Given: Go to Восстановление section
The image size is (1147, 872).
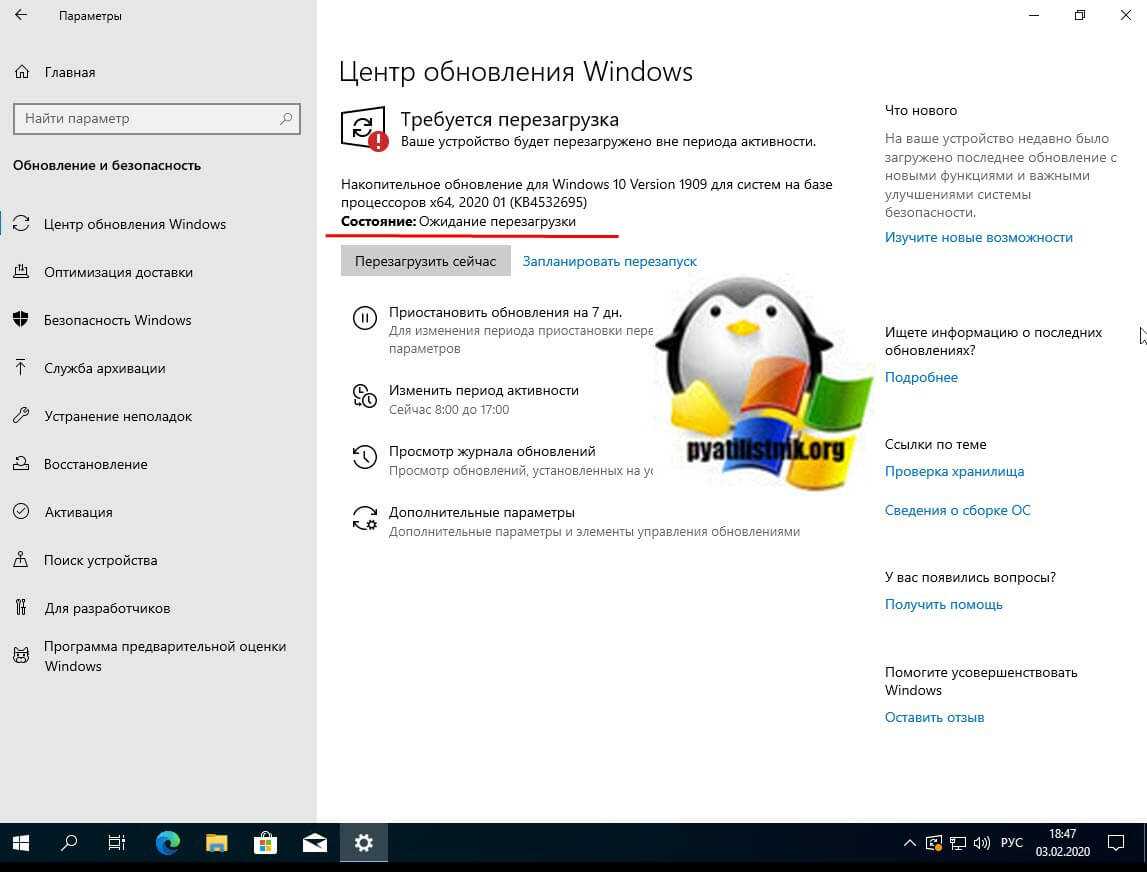Looking at the screenshot, I should click(95, 464).
